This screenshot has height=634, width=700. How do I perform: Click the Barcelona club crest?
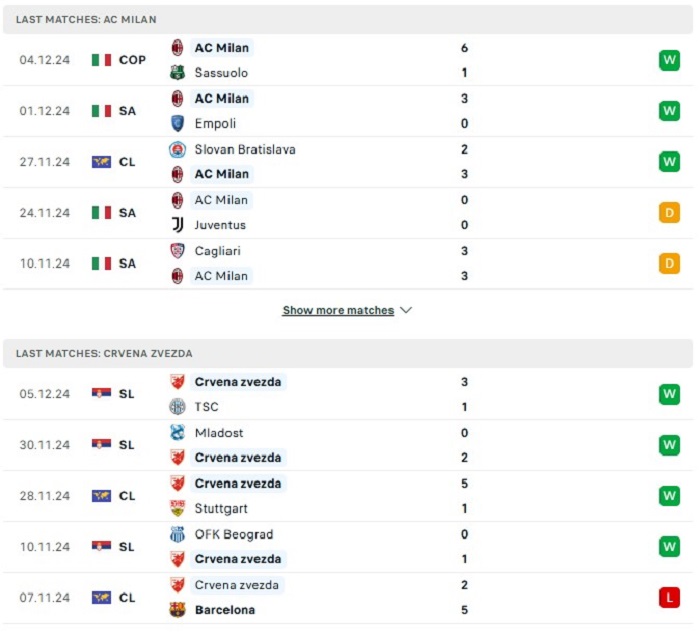[177, 609]
